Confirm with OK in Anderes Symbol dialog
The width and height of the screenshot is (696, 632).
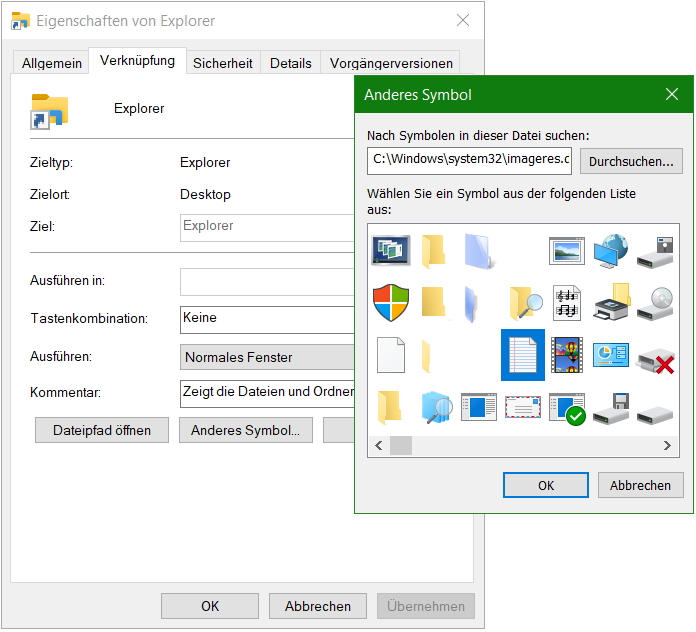546,485
